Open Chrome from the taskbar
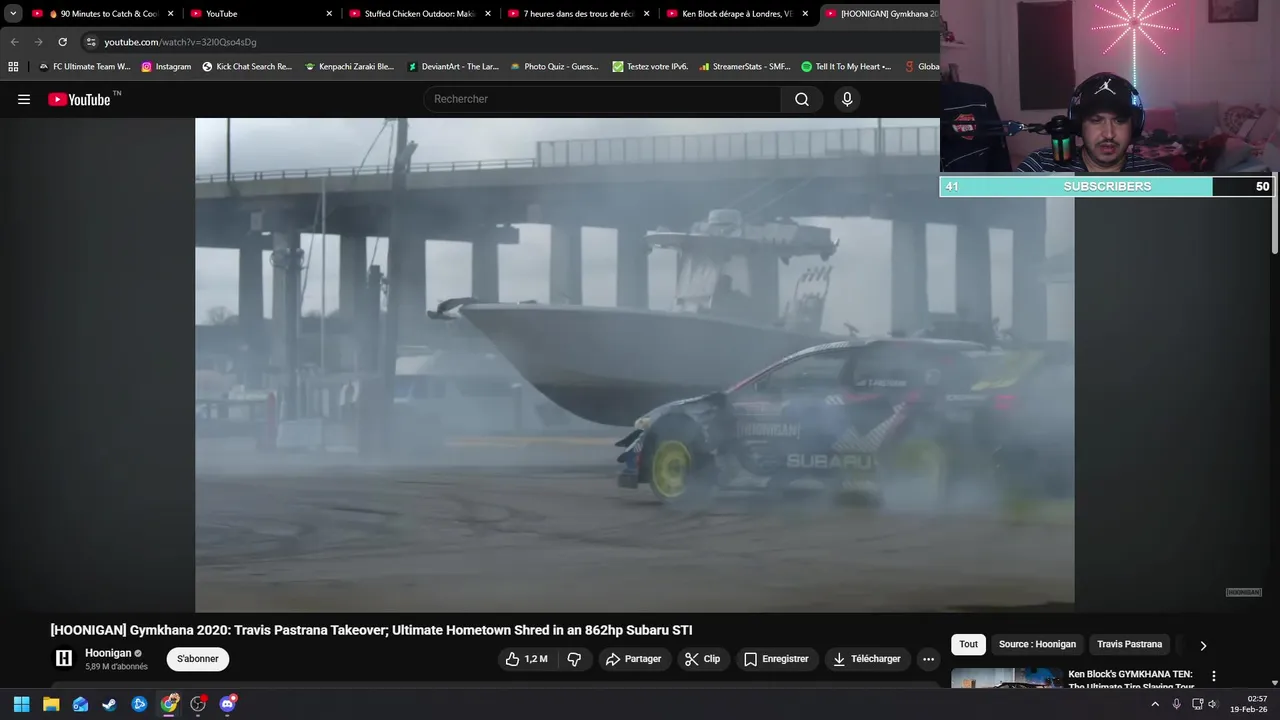1280x720 pixels. [x=169, y=704]
